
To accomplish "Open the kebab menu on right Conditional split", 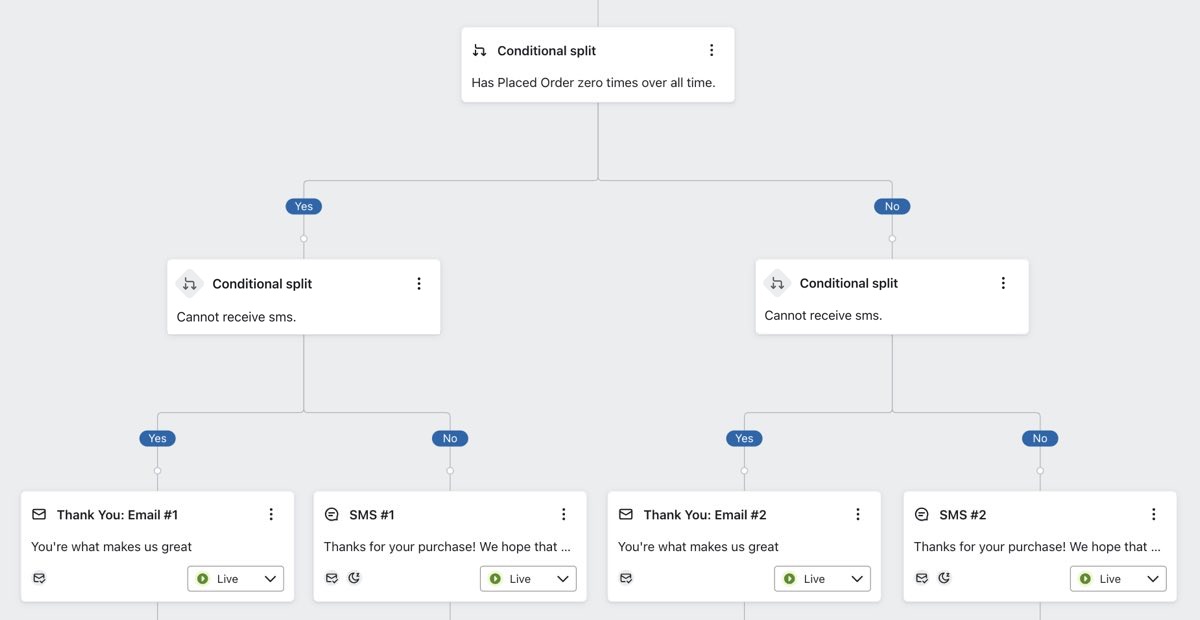I will [1003, 283].
